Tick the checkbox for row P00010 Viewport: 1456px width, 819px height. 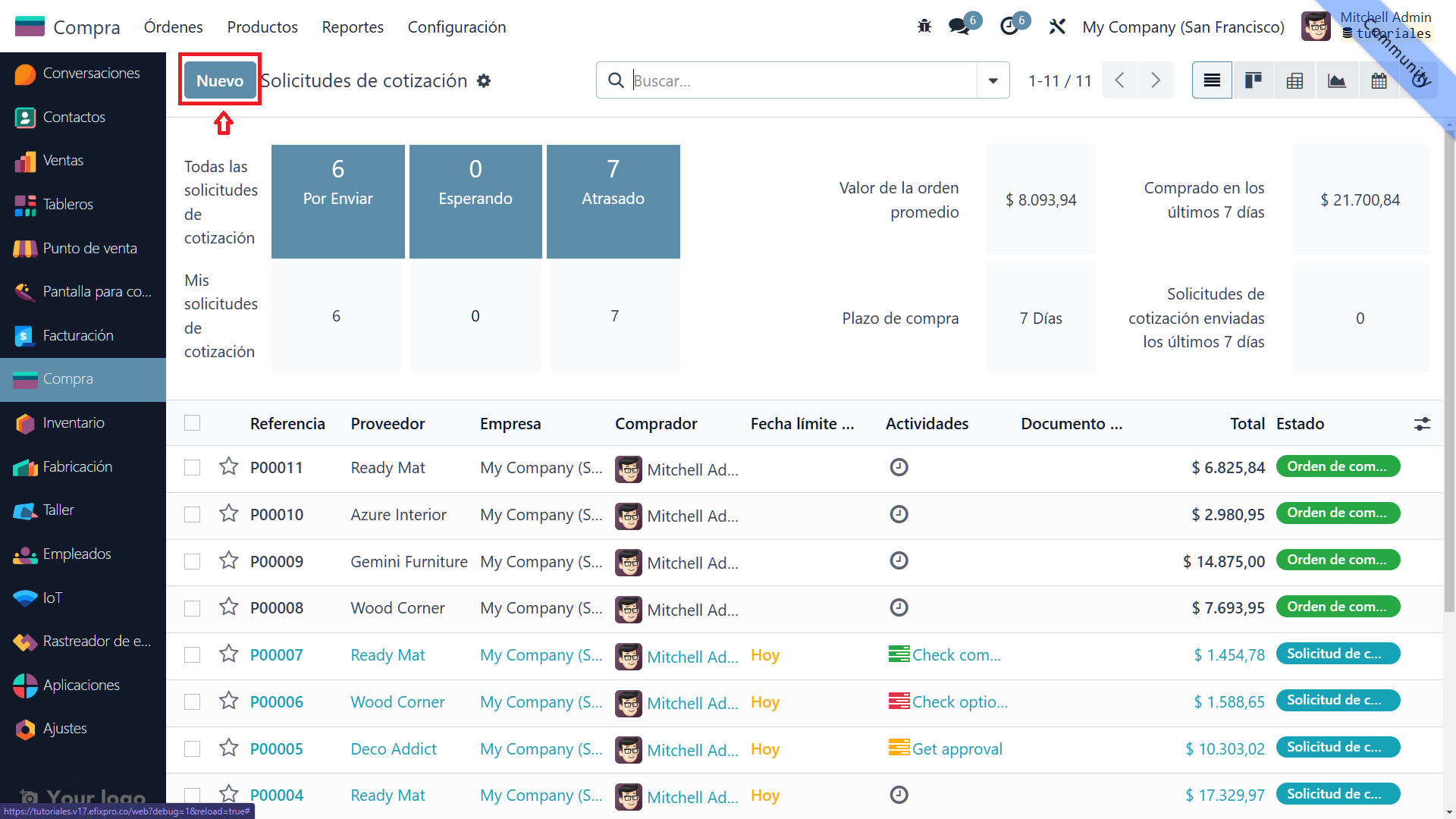point(193,515)
